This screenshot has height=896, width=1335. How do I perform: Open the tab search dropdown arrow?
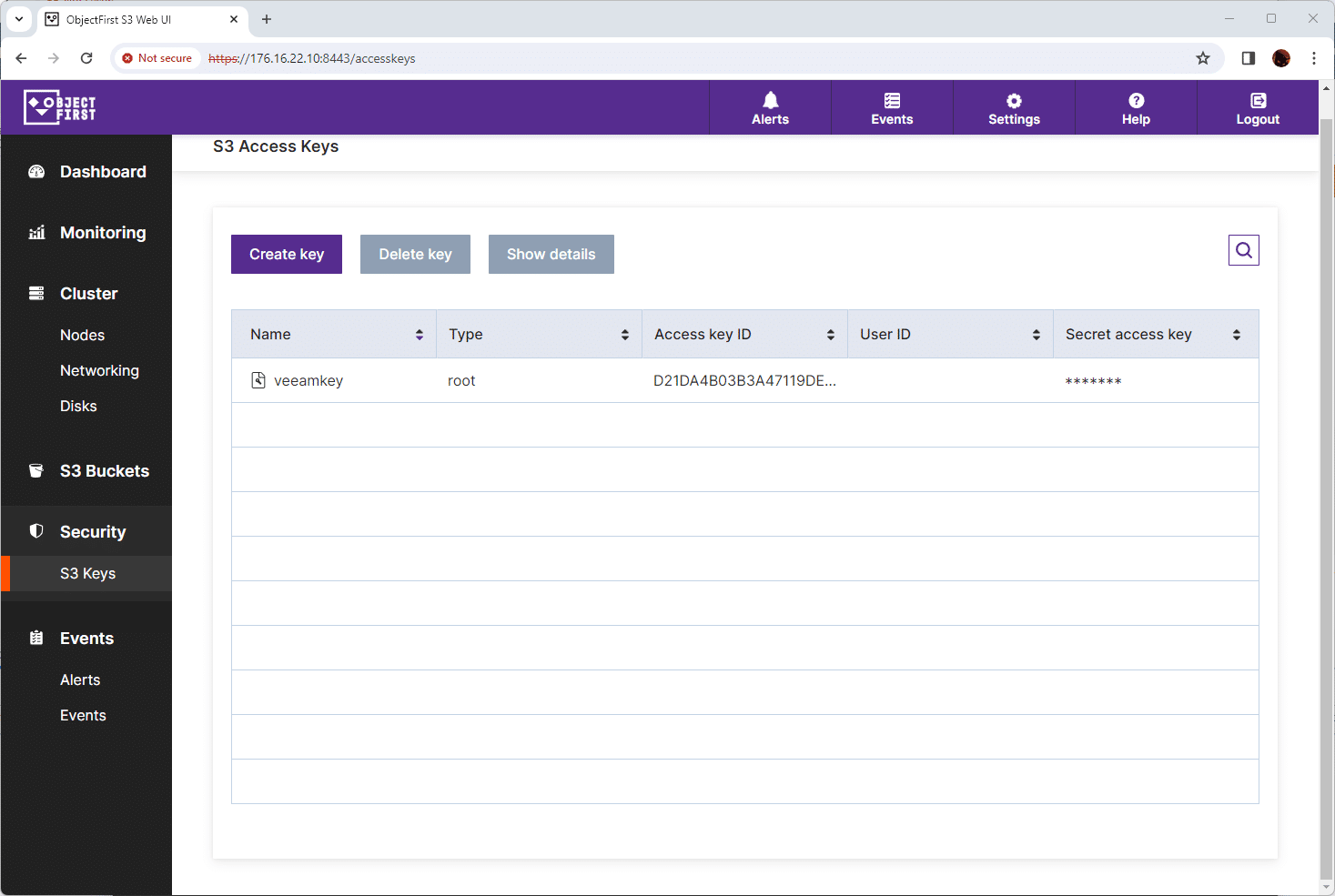[19, 19]
